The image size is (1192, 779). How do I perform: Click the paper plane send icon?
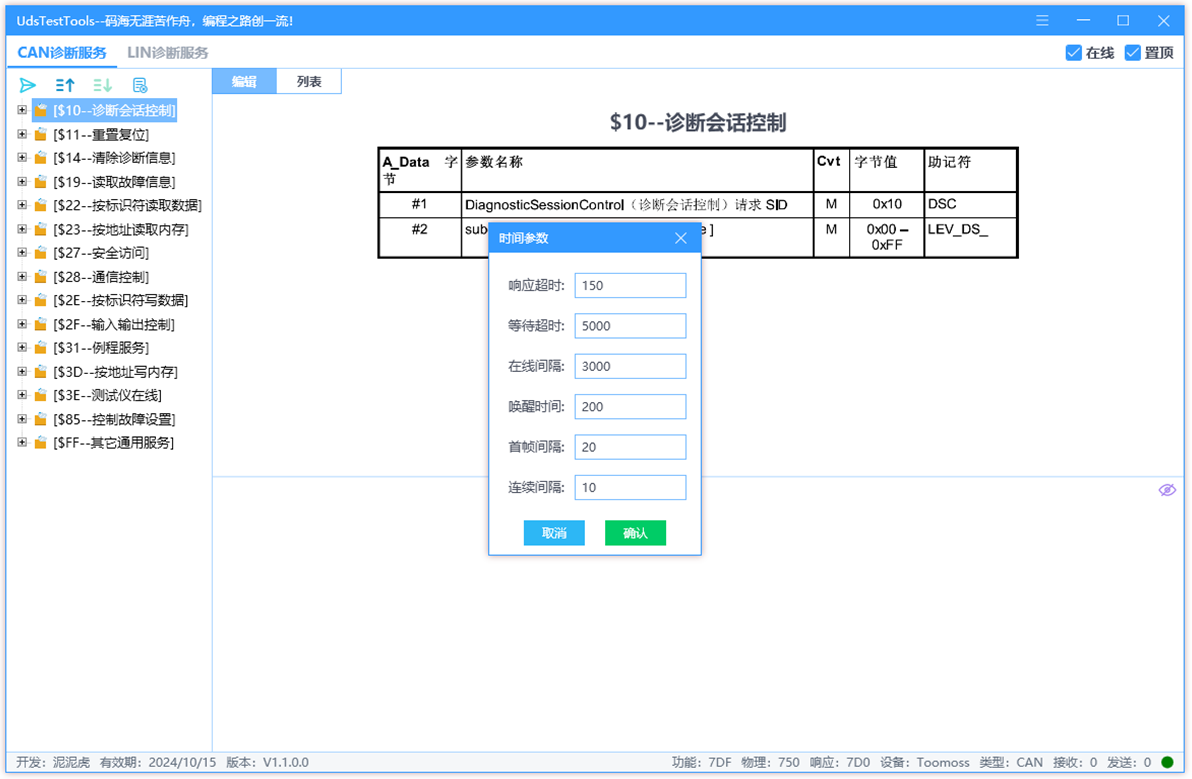point(27,85)
